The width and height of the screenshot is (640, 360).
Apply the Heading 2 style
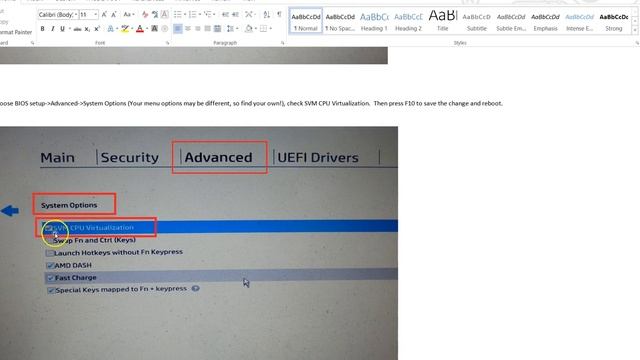pyautogui.click(x=409, y=21)
